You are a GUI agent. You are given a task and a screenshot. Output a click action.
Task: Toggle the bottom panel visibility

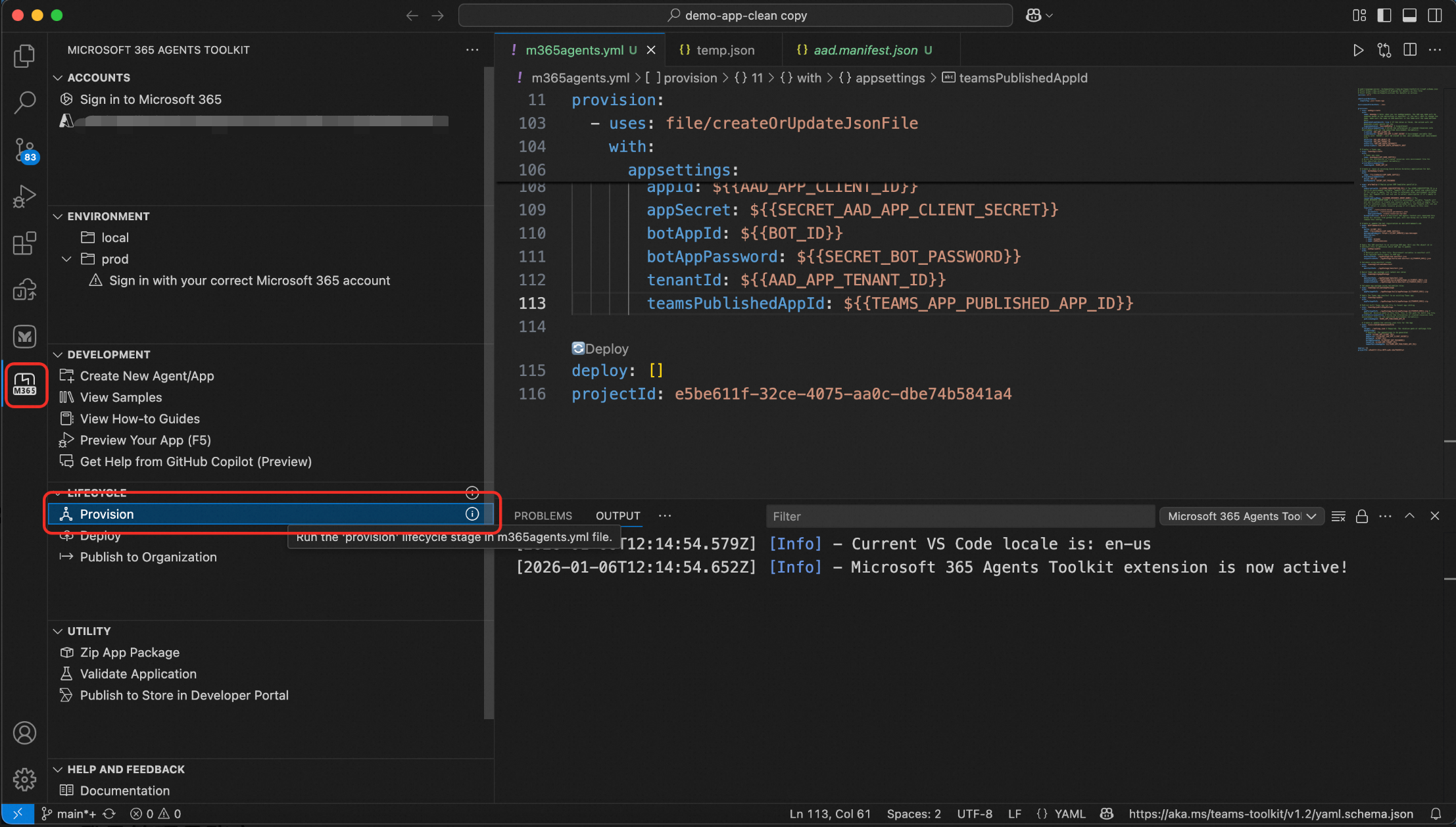[1409, 15]
